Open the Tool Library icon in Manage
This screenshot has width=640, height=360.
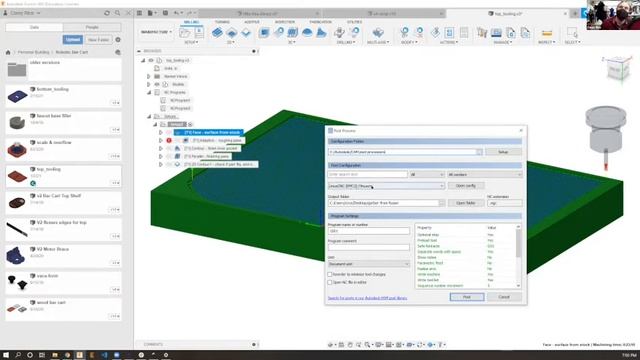point(482,33)
